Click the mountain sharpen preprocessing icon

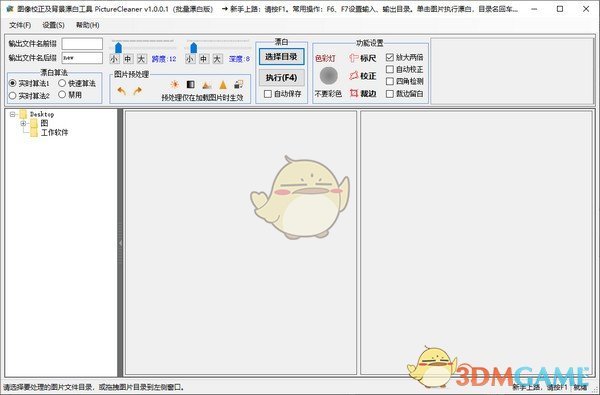tap(207, 85)
